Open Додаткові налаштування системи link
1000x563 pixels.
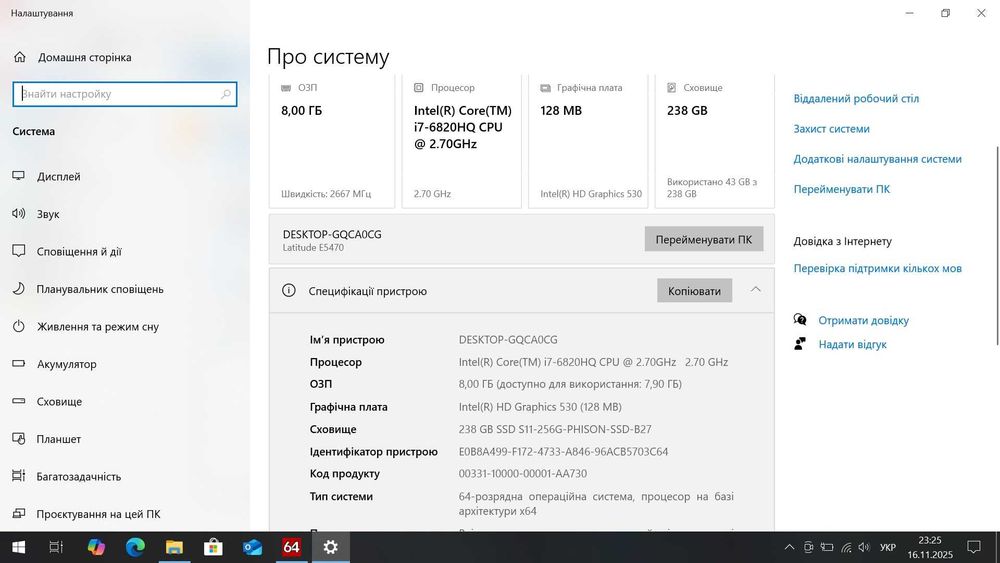click(x=878, y=159)
